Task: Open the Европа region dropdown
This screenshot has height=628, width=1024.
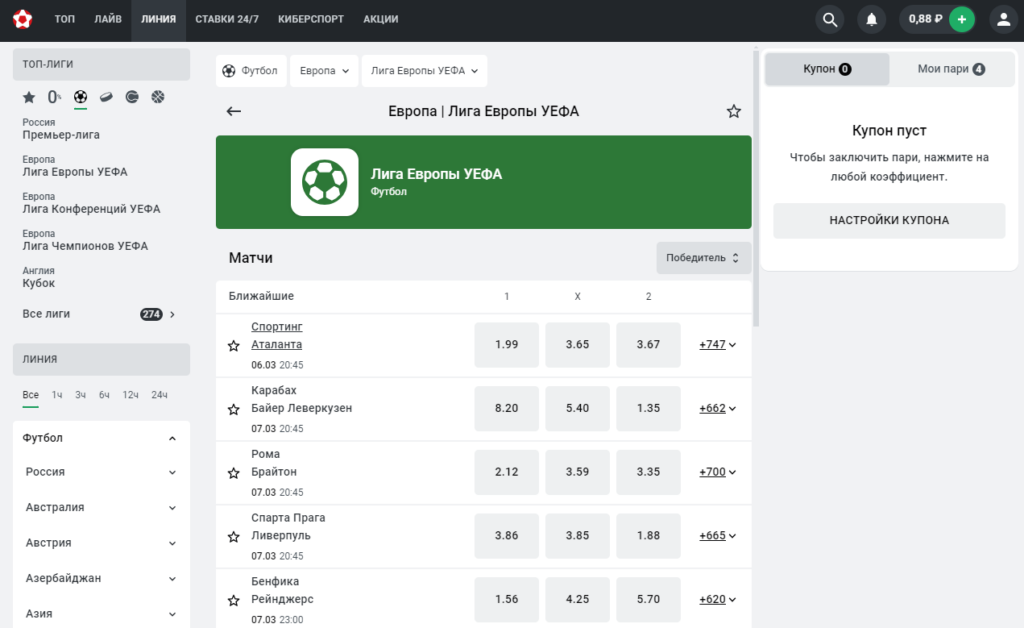Action: click(x=324, y=71)
